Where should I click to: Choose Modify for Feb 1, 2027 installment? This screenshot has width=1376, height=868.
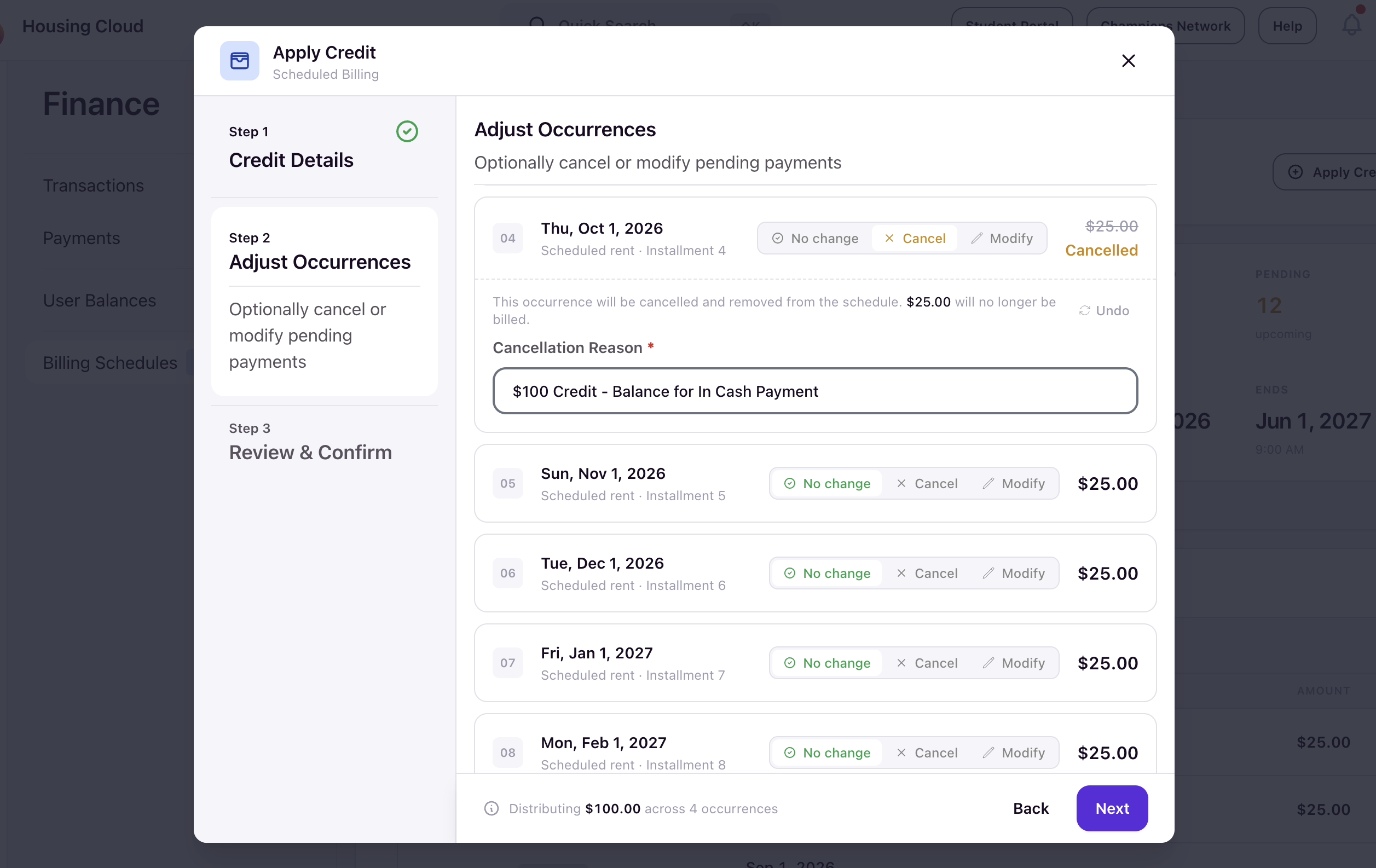click(1014, 753)
